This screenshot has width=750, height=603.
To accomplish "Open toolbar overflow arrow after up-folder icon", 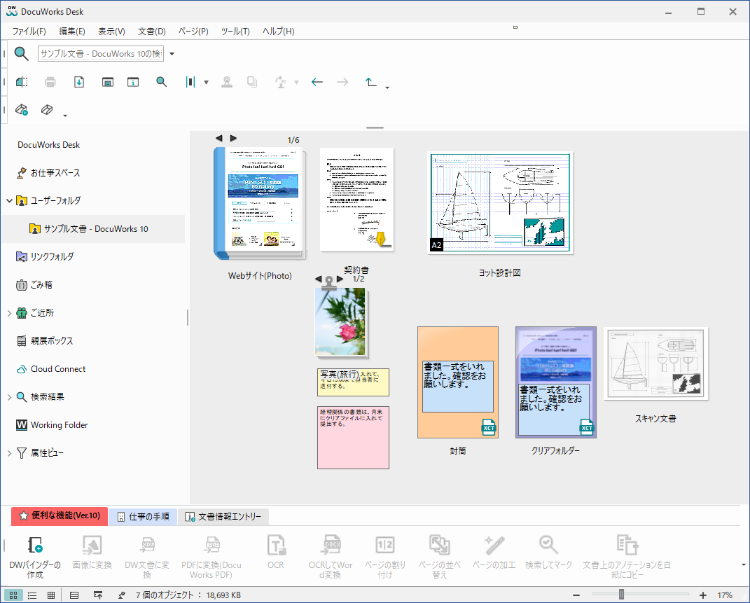I will (x=387, y=88).
